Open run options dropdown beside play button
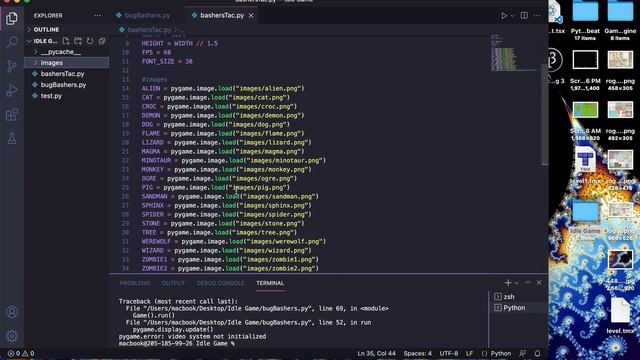Screen dimensions: 640x360 click(x=513, y=16)
